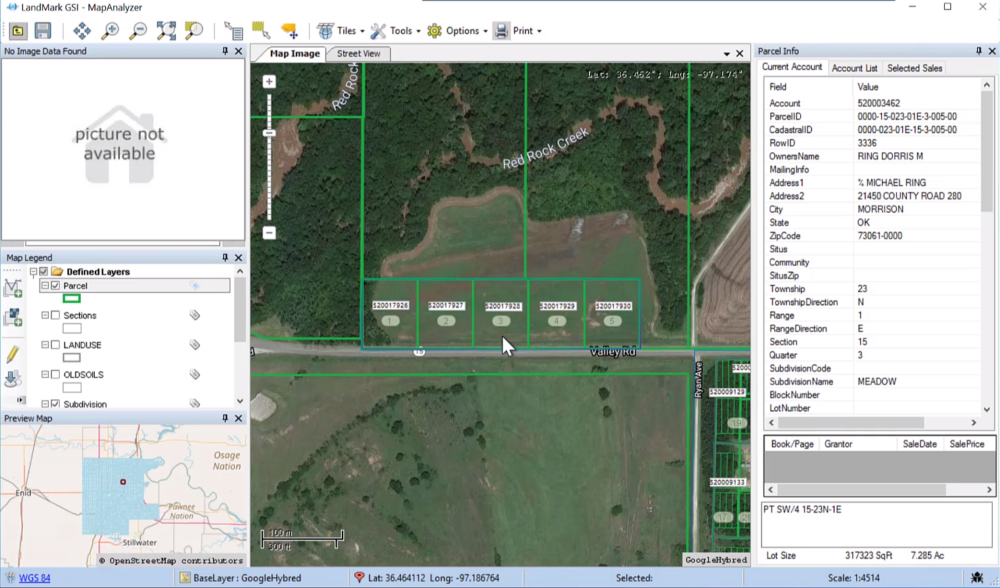Check the OLDSOILS layer checkbox
The height and width of the screenshot is (588, 1000).
point(55,375)
